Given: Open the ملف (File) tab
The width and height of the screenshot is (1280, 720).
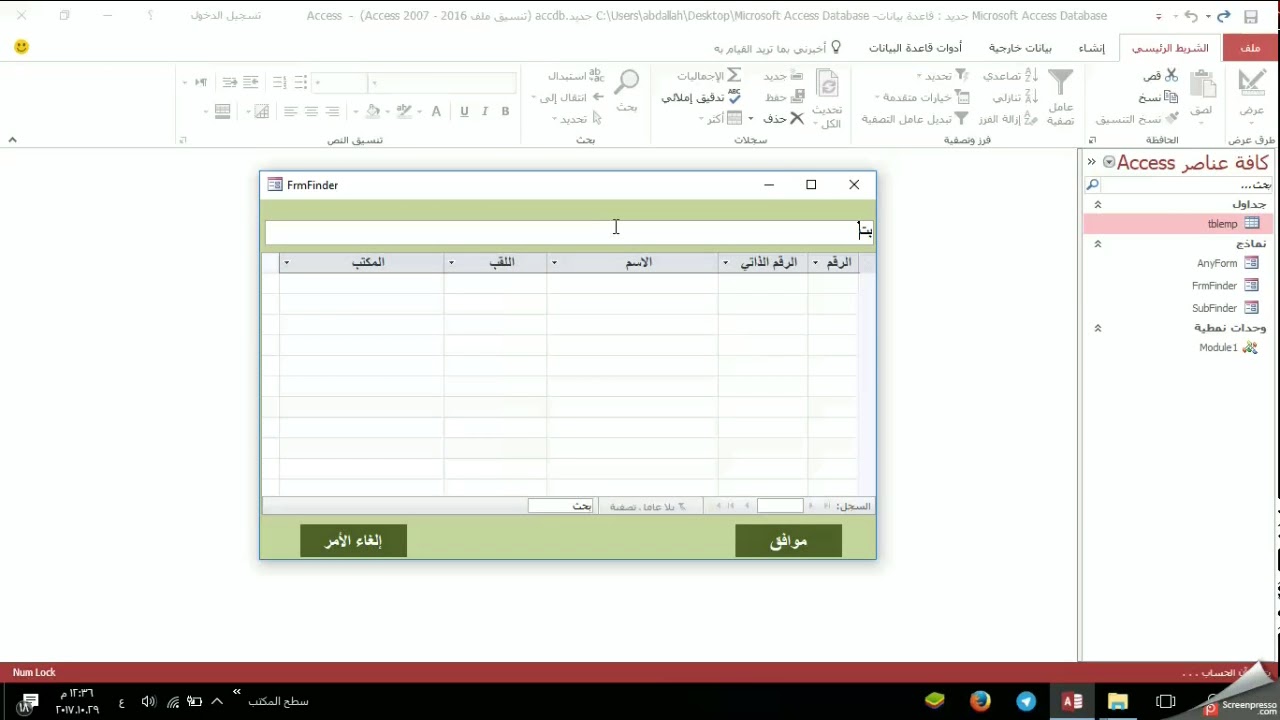Looking at the screenshot, I should click(1250, 48).
